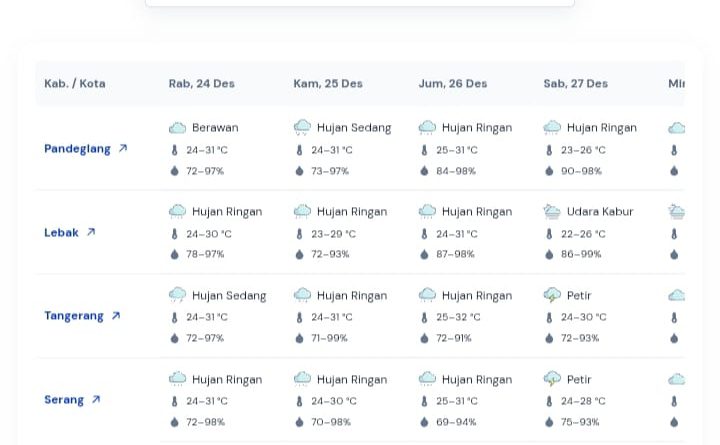Click Pandeglang's Wednesday cloudy weather icon
720x445 pixels.
[x=177, y=128]
